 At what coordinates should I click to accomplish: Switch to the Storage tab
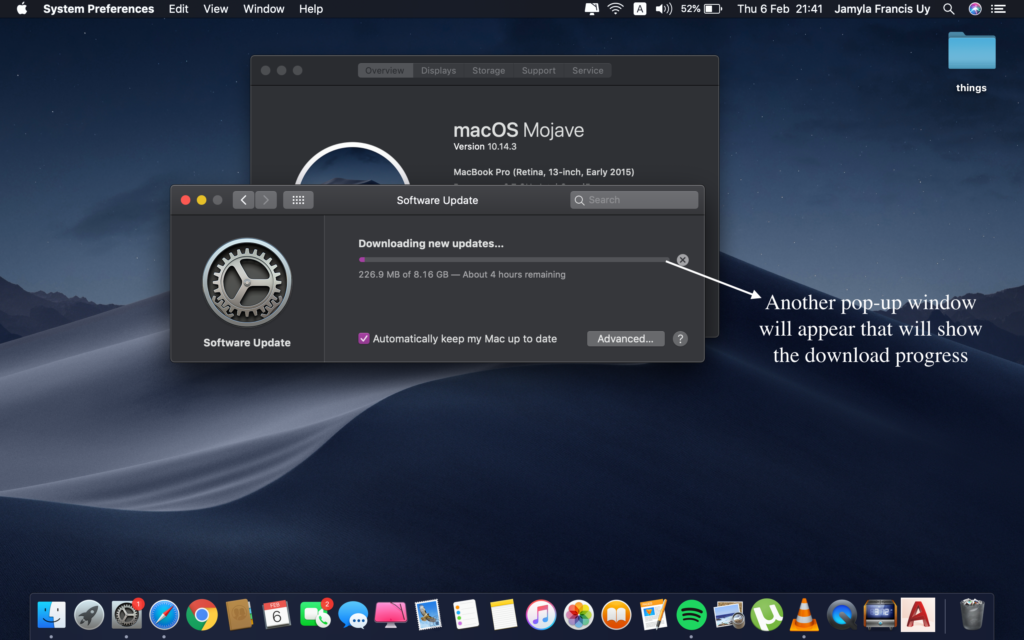(489, 71)
